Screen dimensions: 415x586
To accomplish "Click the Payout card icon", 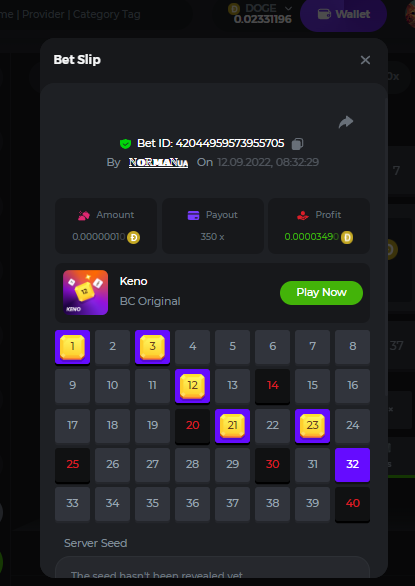I will (x=193, y=215).
